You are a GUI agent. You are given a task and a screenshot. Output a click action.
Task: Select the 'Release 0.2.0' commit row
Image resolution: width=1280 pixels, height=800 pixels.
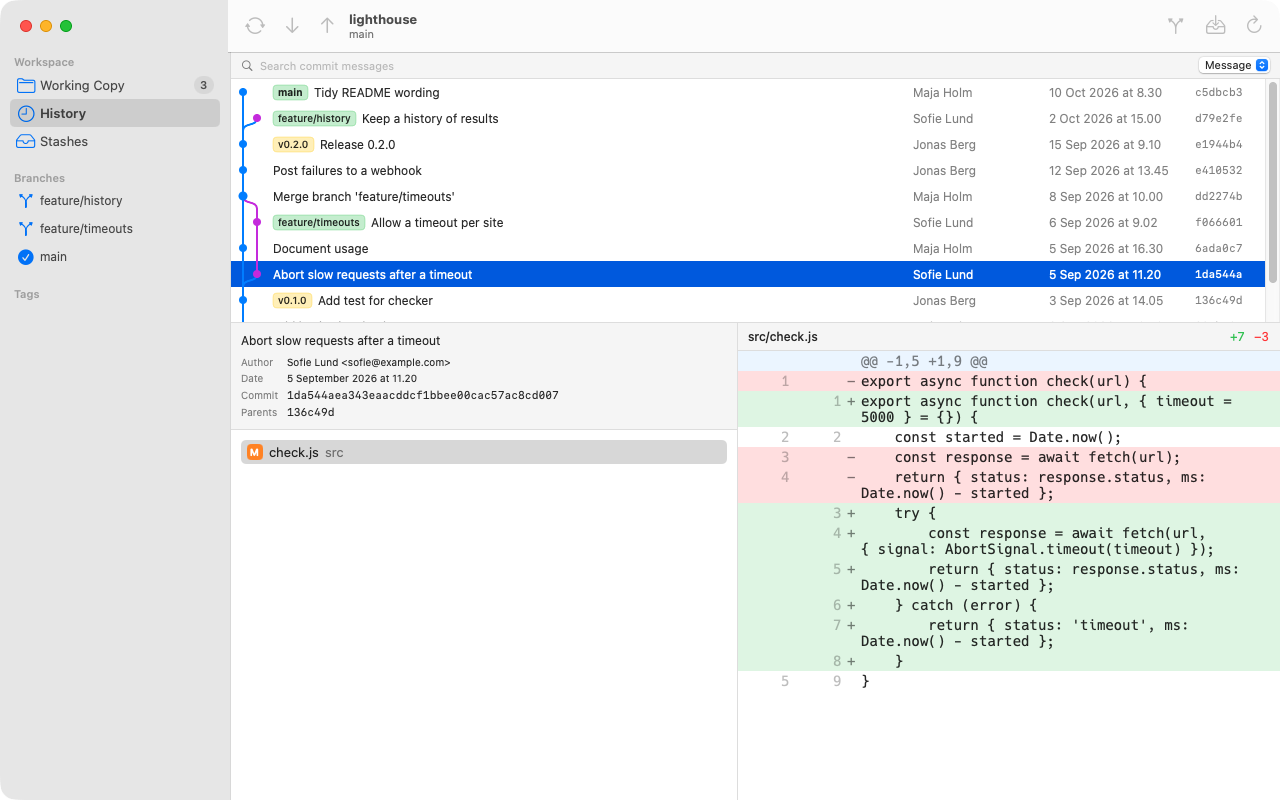[748, 144]
